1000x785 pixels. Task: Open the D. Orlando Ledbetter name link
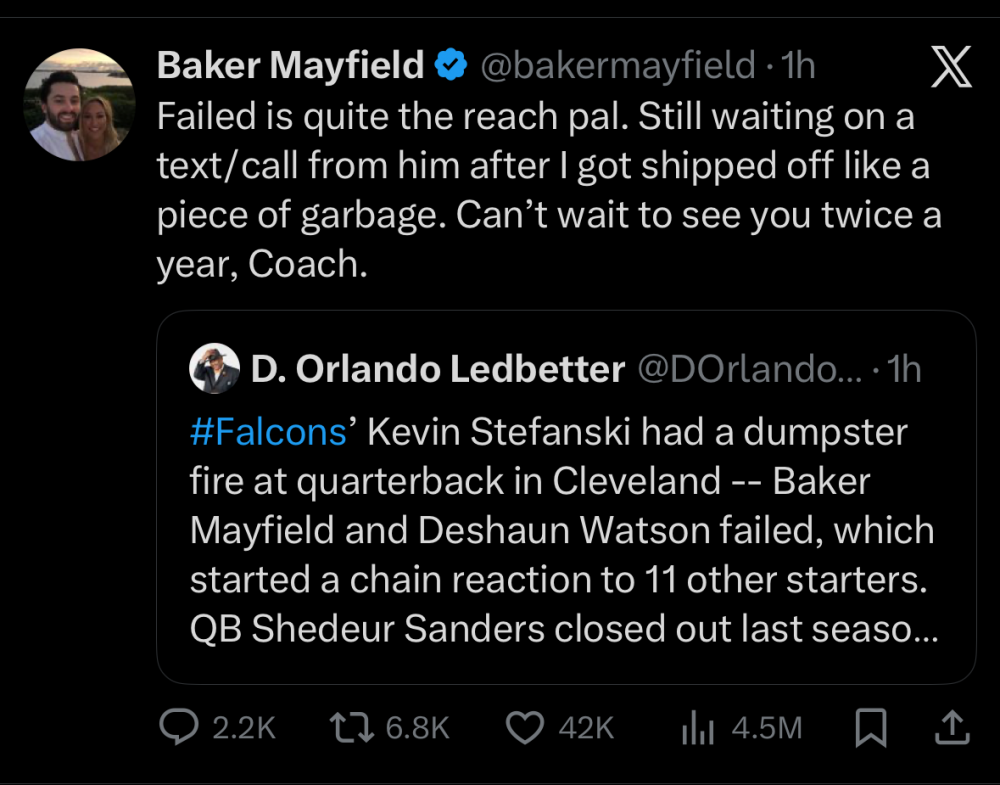tap(438, 370)
